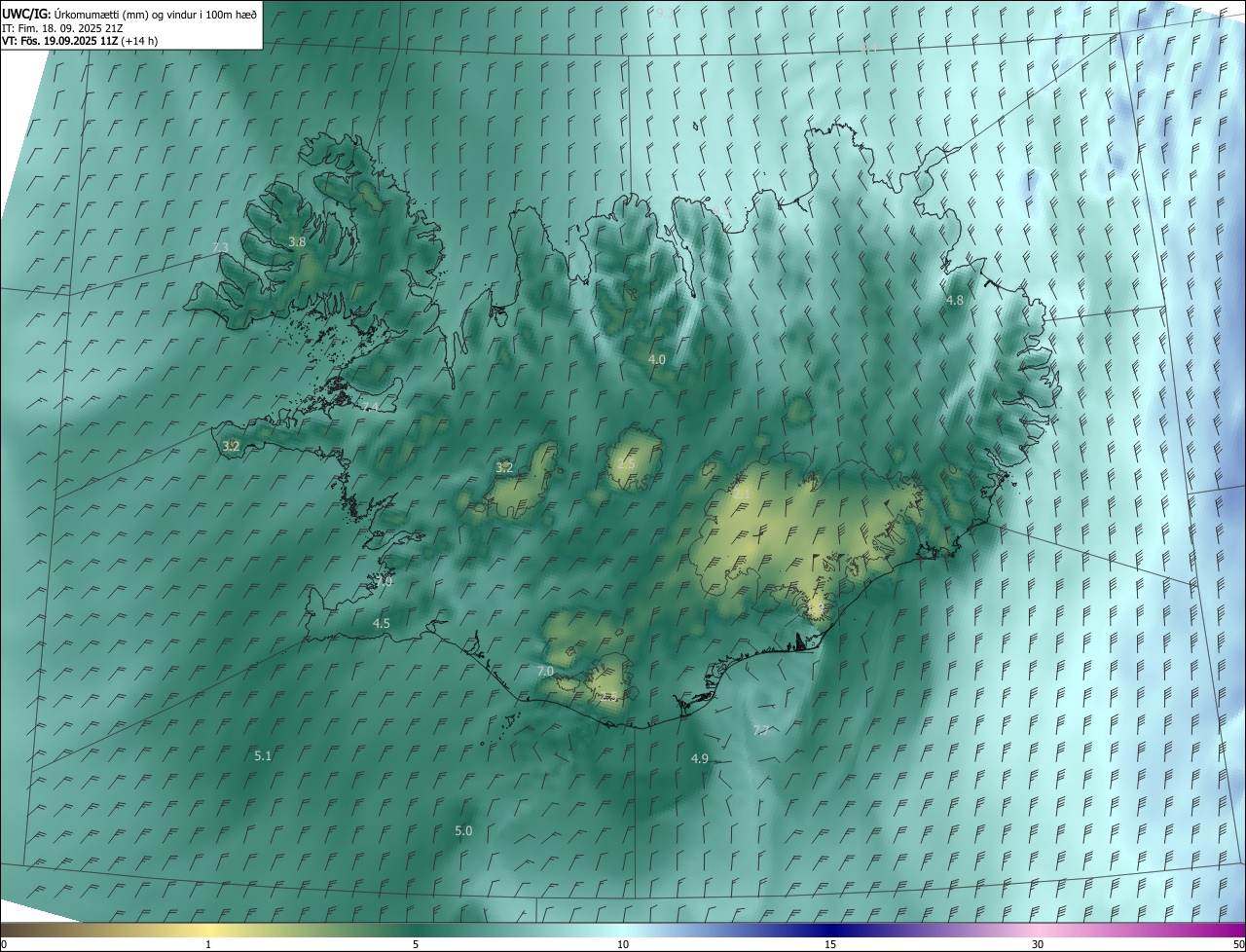
Task: Select the 4.5 value label in the southwest
Action: [x=382, y=624]
